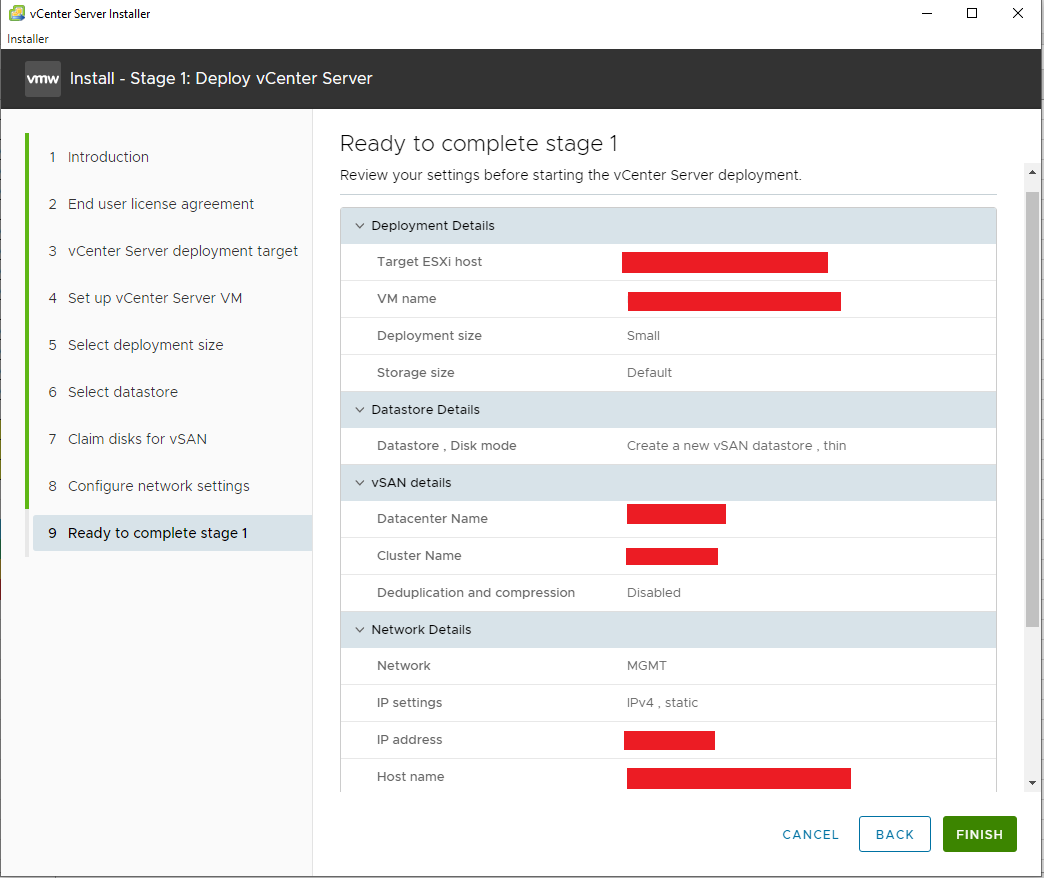Image resolution: width=1044 pixels, height=878 pixels.
Task: Close the vCenter Server Installer window
Action: pyautogui.click(x=1018, y=13)
